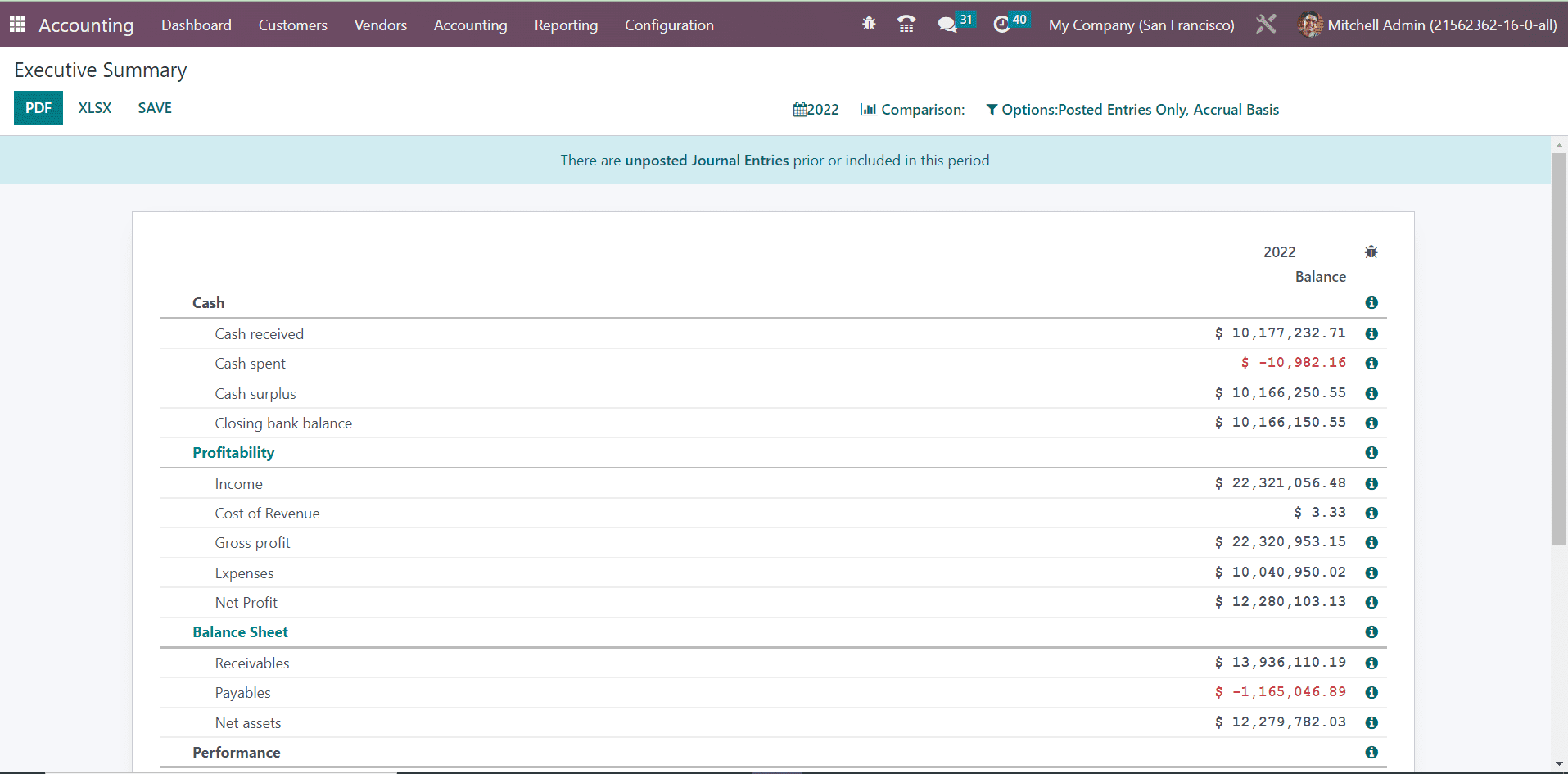This screenshot has height=774, width=1568.
Task: Click info icon beside Cash received
Action: pos(1371,334)
